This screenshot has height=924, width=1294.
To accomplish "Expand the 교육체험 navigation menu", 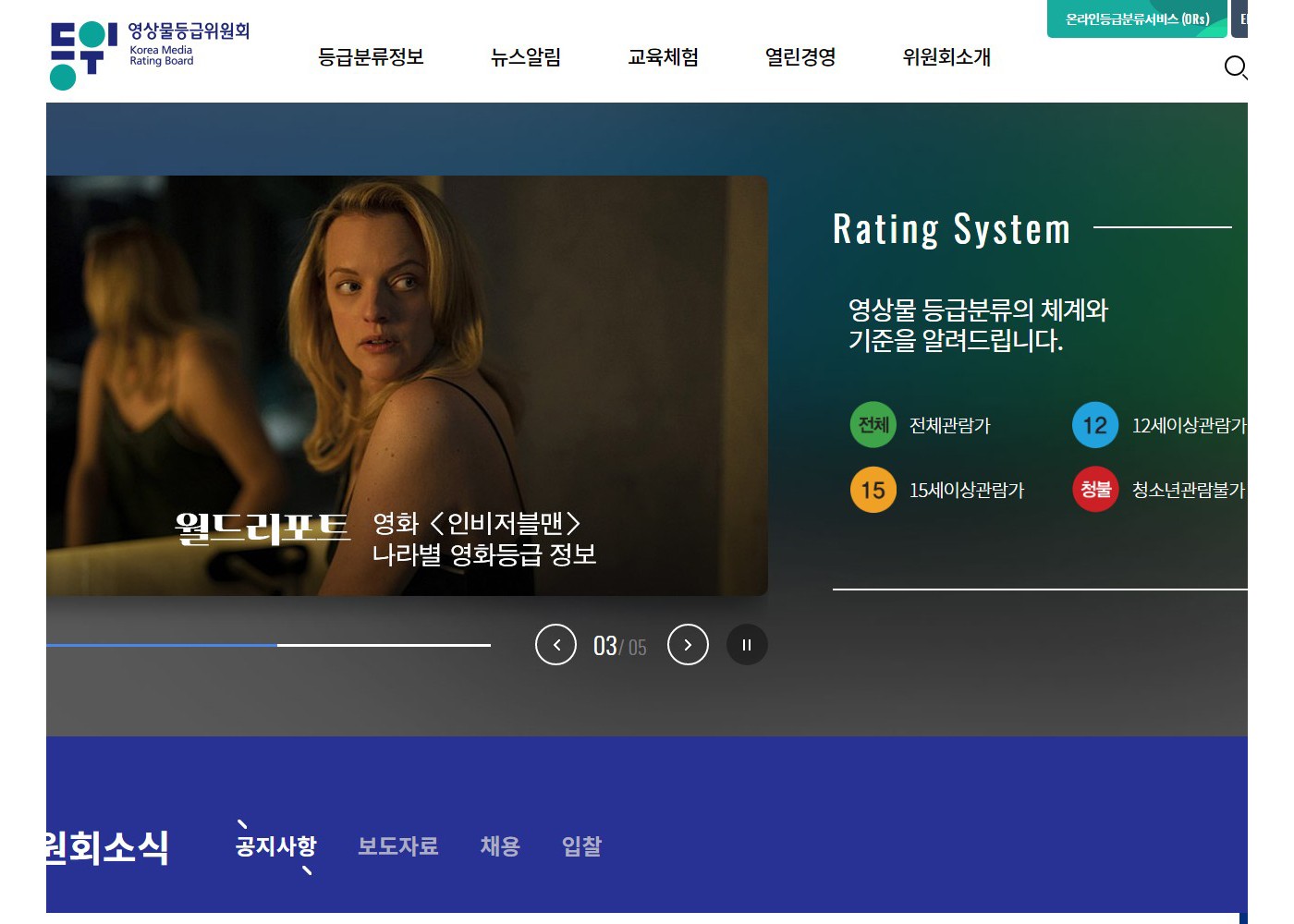I will point(663,57).
